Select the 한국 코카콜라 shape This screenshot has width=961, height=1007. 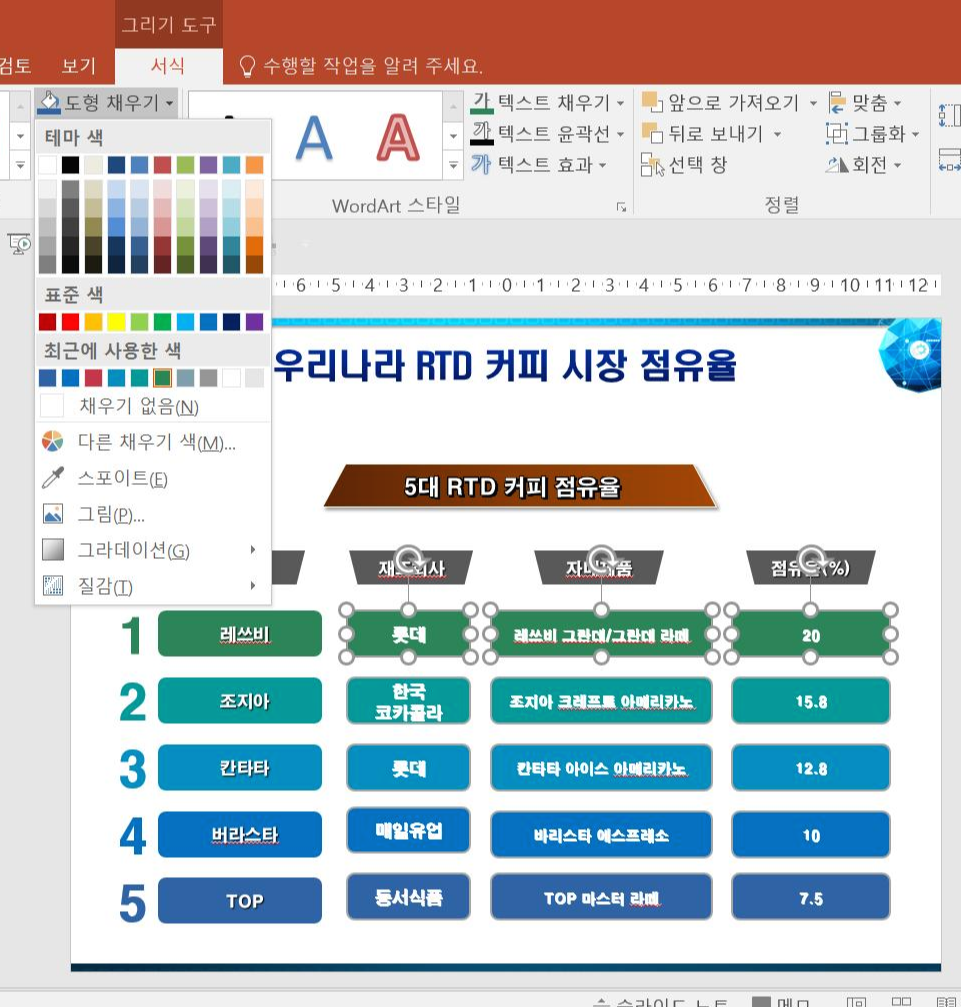[x=409, y=701]
